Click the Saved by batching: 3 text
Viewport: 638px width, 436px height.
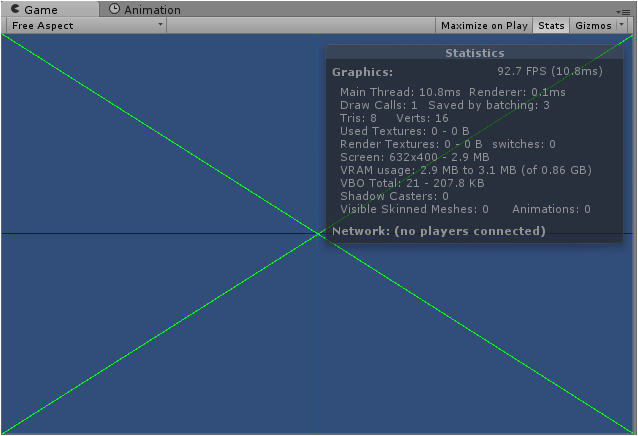[489, 105]
